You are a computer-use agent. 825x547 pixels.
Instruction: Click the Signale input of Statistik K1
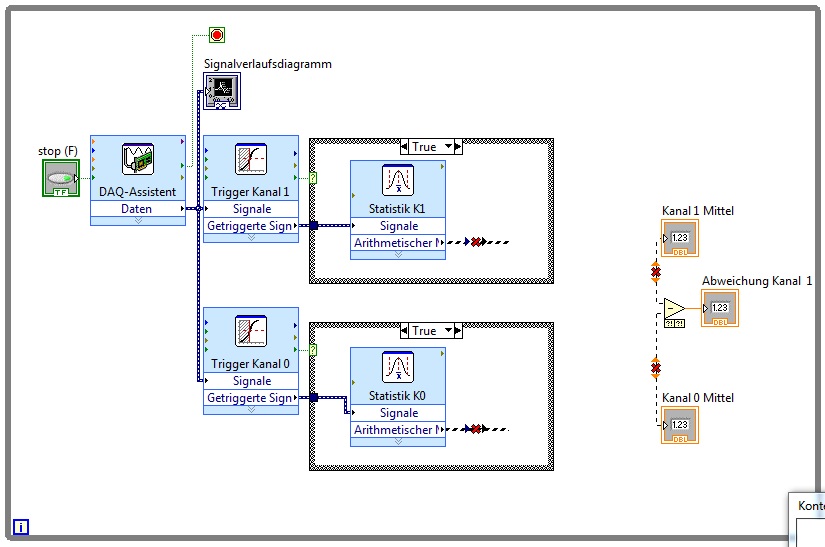[x=398, y=226]
